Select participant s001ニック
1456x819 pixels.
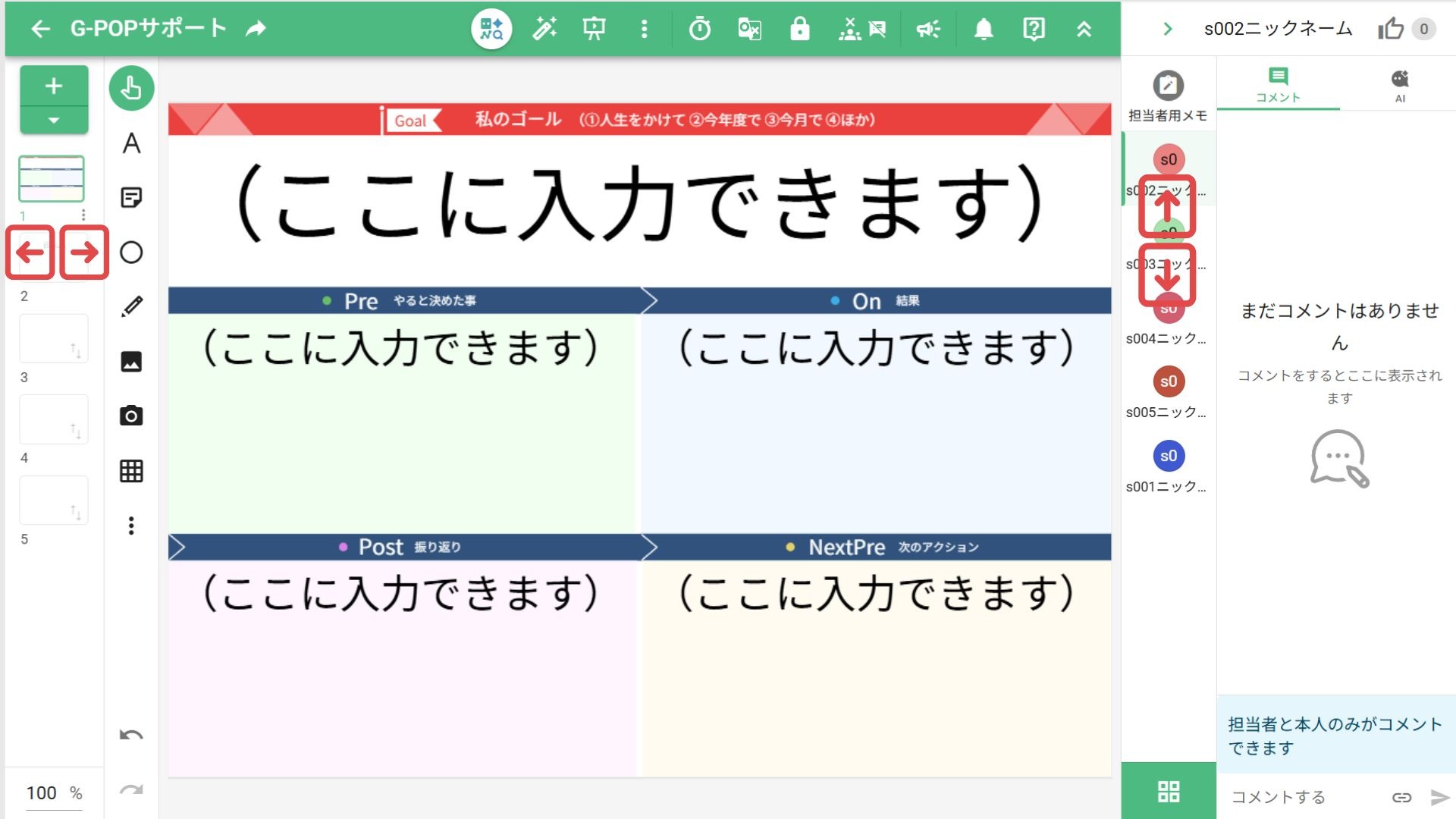1168,467
